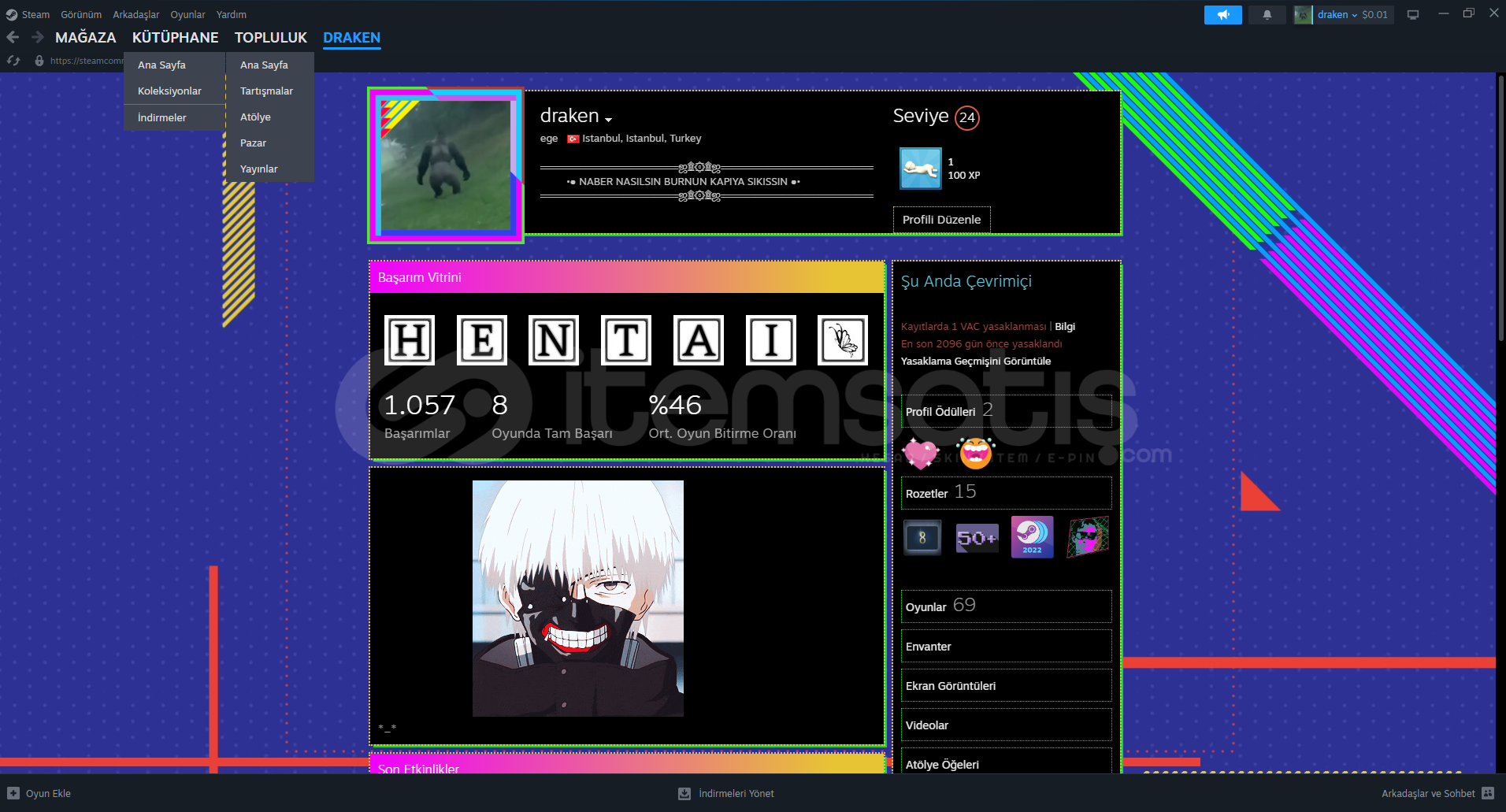Click the I achievement tile
The image size is (1506, 812).
[771, 340]
